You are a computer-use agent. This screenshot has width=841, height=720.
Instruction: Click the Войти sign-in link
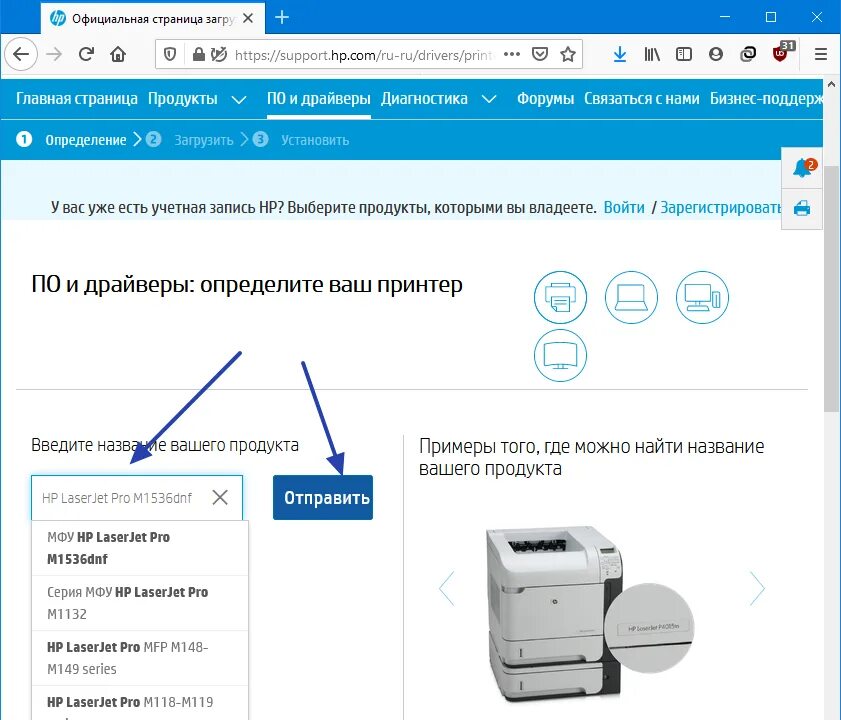(624, 208)
